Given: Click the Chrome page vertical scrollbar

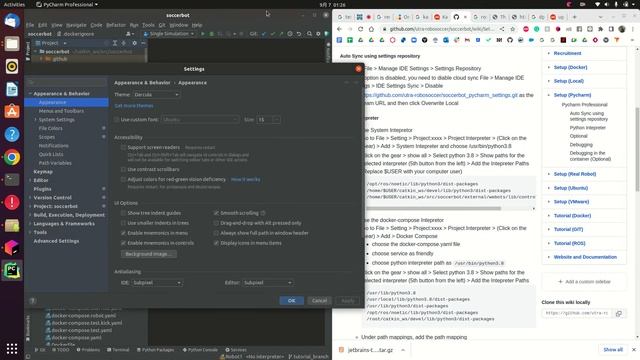Looking at the screenshot, I should coord(637,149).
